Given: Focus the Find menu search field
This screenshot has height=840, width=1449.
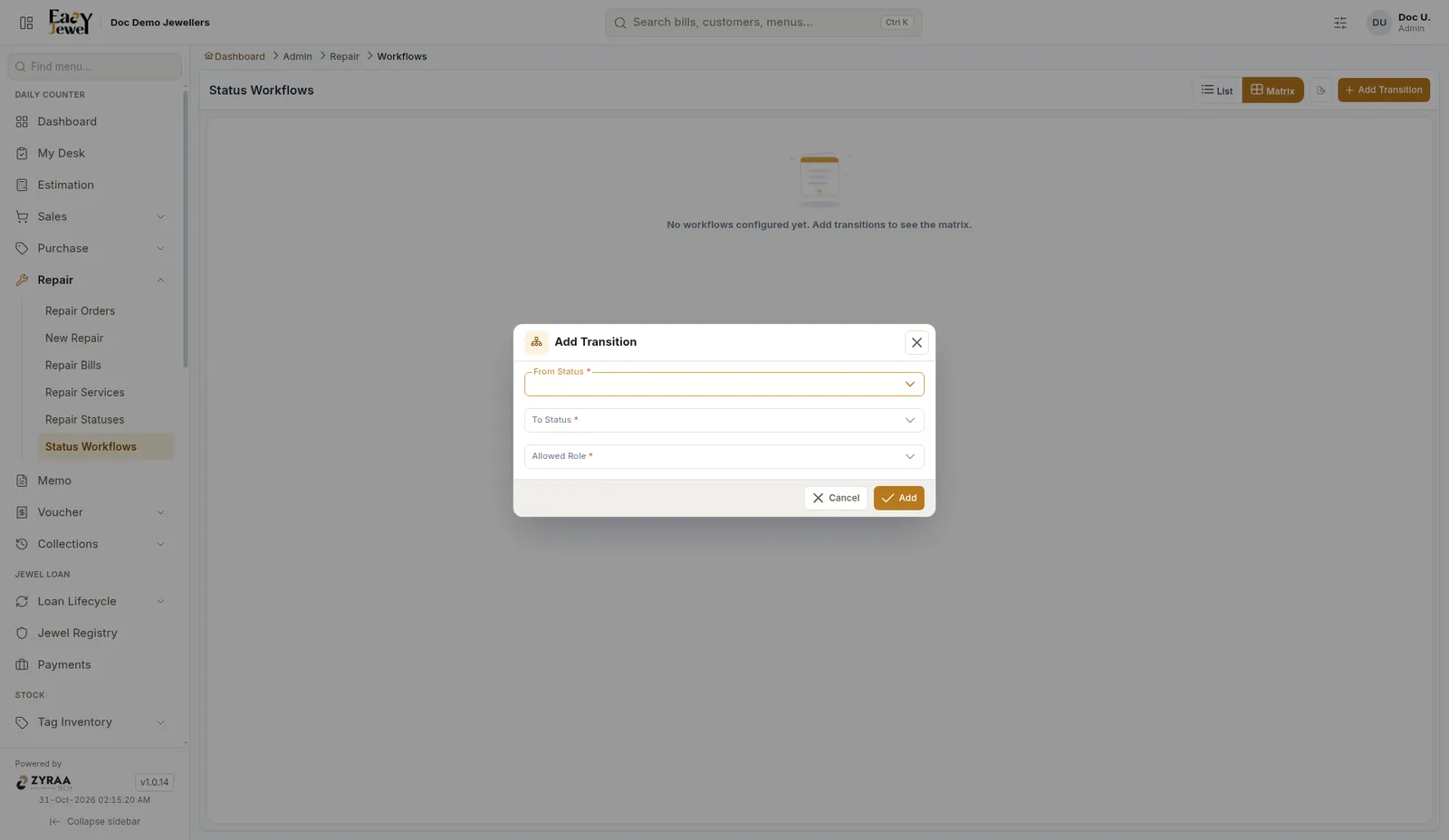Looking at the screenshot, I should tap(94, 66).
